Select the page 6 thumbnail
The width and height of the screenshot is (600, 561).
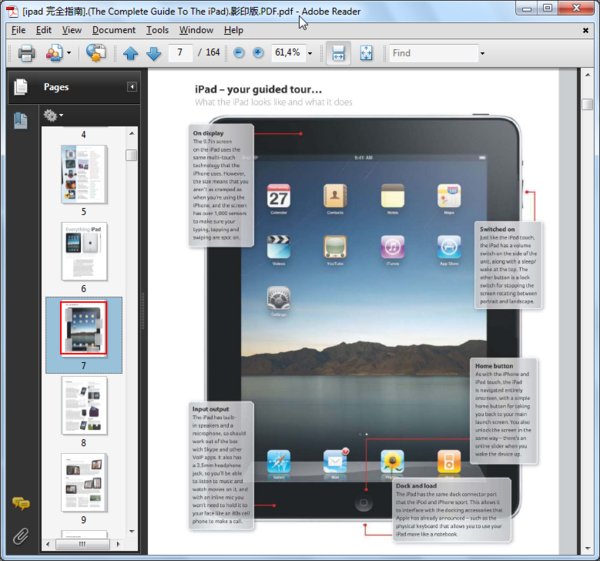(x=84, y=251)
